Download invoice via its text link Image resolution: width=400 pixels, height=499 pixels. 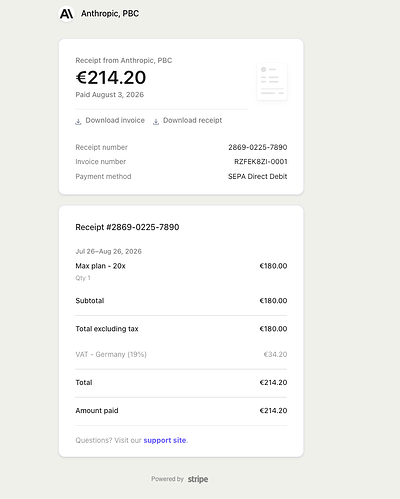pyautogui.click(x=115, y=120)
